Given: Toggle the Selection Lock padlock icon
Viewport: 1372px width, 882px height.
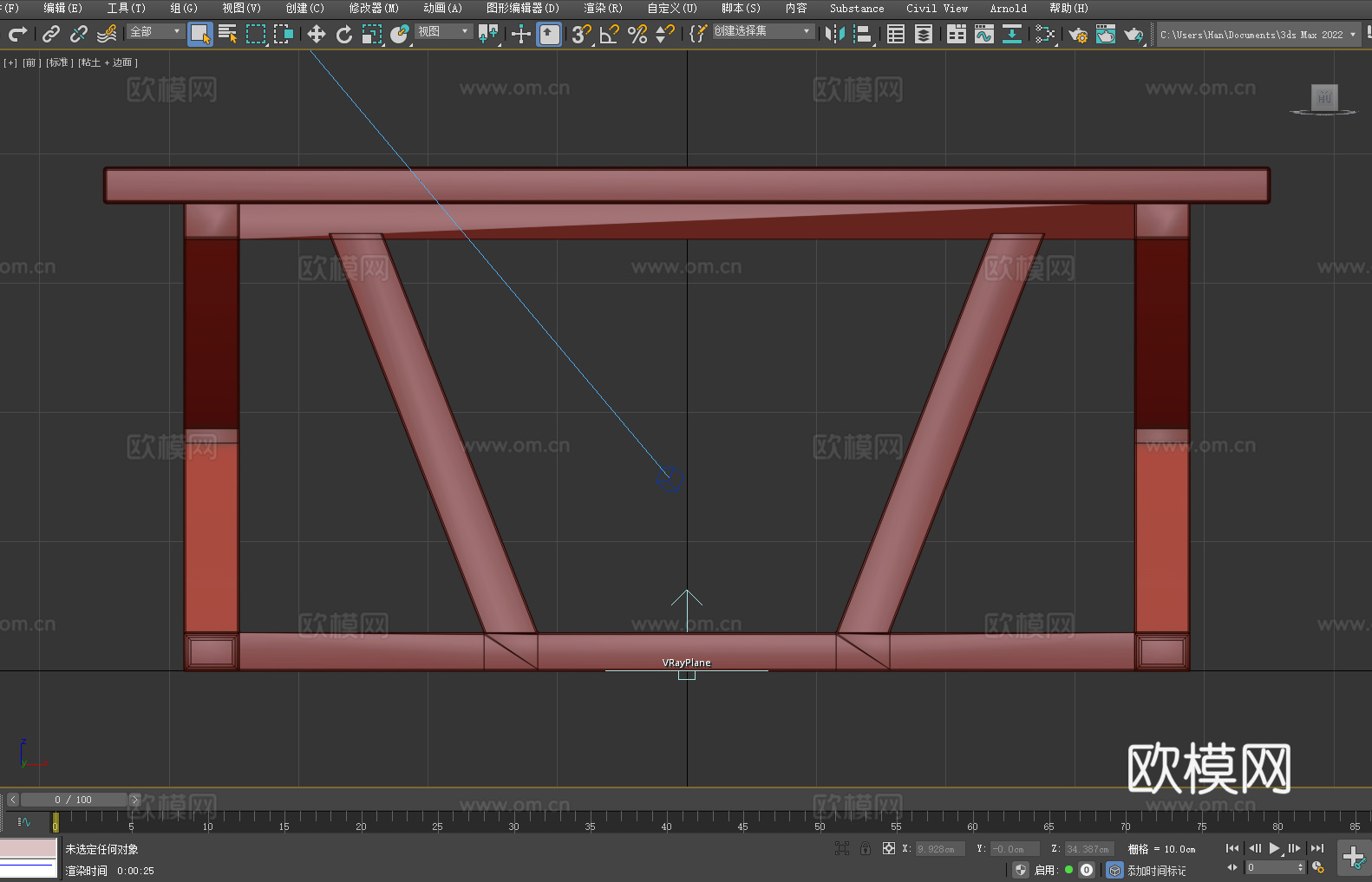Looking at the screenshot, I should coord(866,848).
